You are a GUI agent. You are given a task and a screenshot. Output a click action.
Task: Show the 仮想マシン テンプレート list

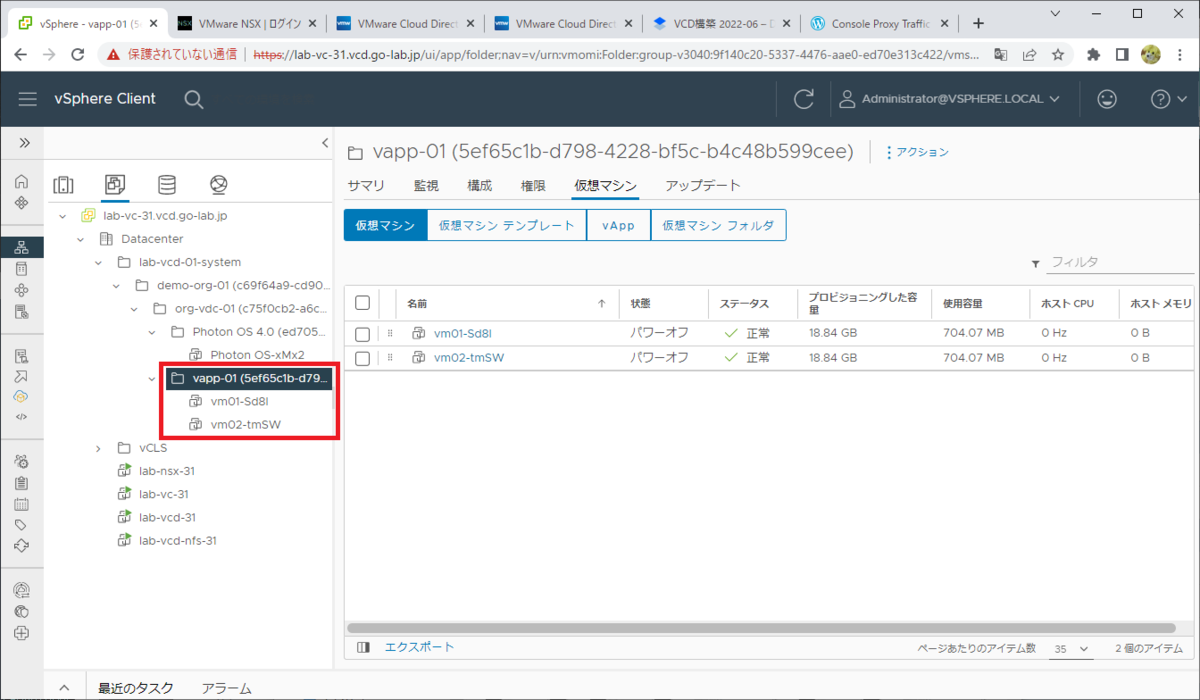pos(507,225)
